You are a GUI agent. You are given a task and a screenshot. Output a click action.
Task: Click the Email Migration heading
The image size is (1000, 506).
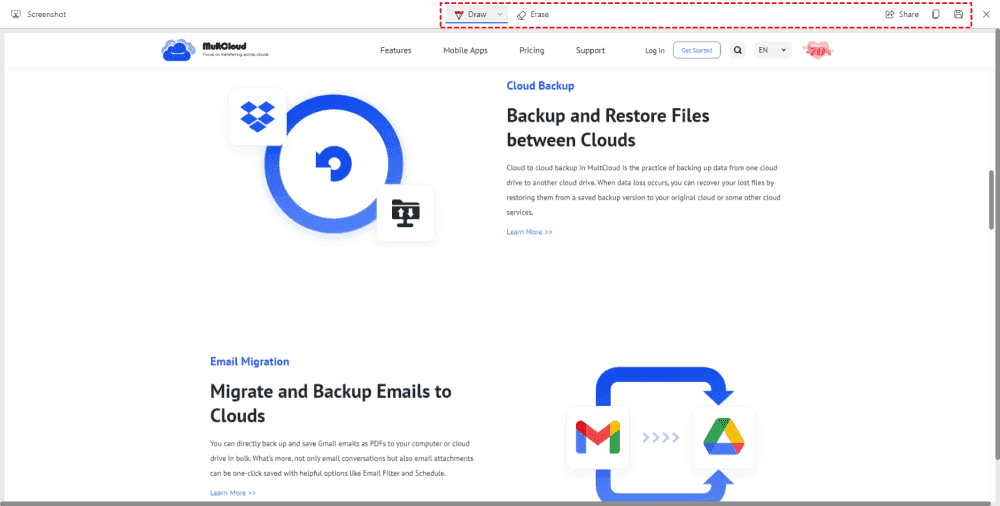249,362
